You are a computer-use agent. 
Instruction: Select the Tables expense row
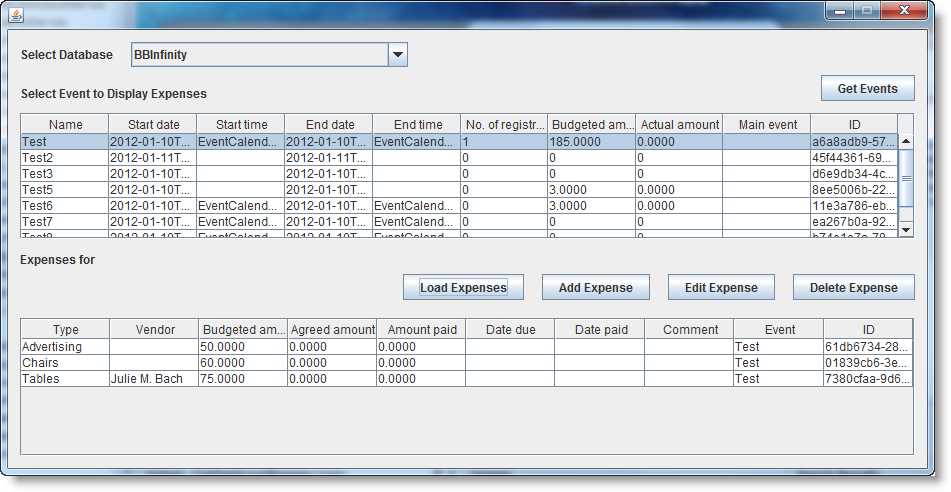(x=466, y=379)
